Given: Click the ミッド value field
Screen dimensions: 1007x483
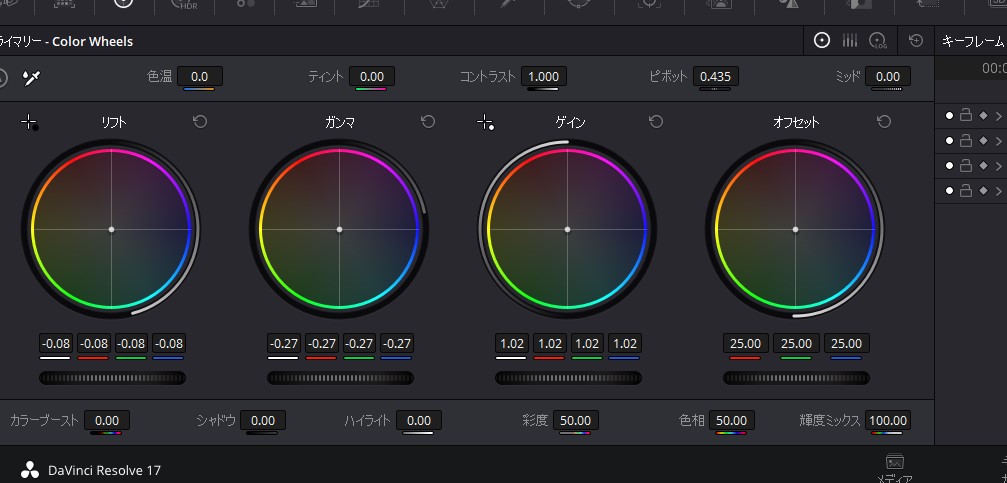Looking at the screenshot, I should pyautogui.click(x=888, y=76).
